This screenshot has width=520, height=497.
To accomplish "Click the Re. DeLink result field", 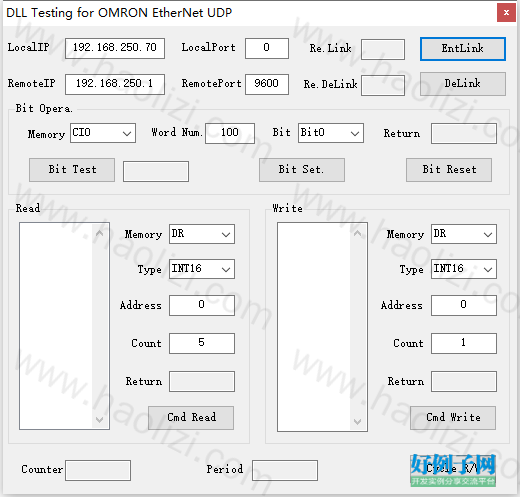I will tap(383, 85).
